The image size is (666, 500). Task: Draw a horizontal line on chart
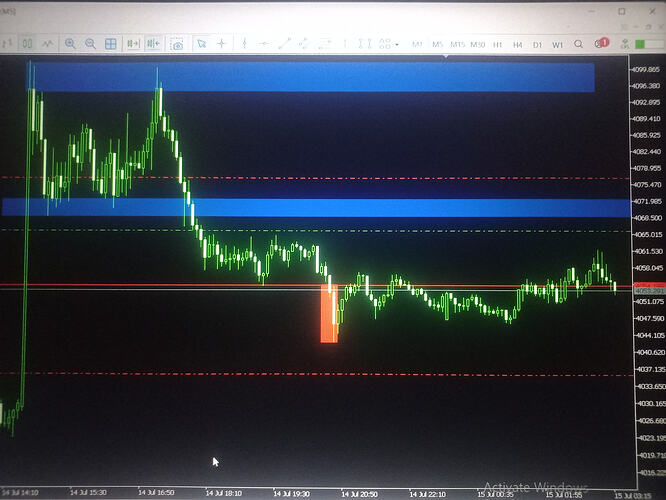(264, 43)
